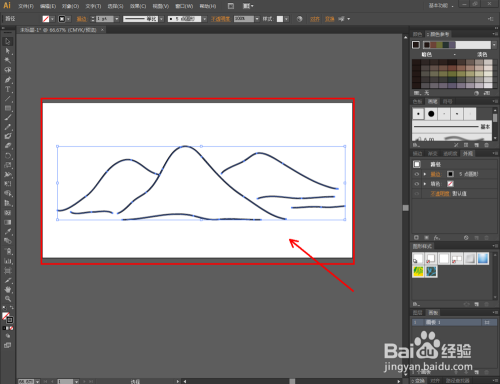
Task: Switch to the Layers 图层 tab
Action: 417,313
